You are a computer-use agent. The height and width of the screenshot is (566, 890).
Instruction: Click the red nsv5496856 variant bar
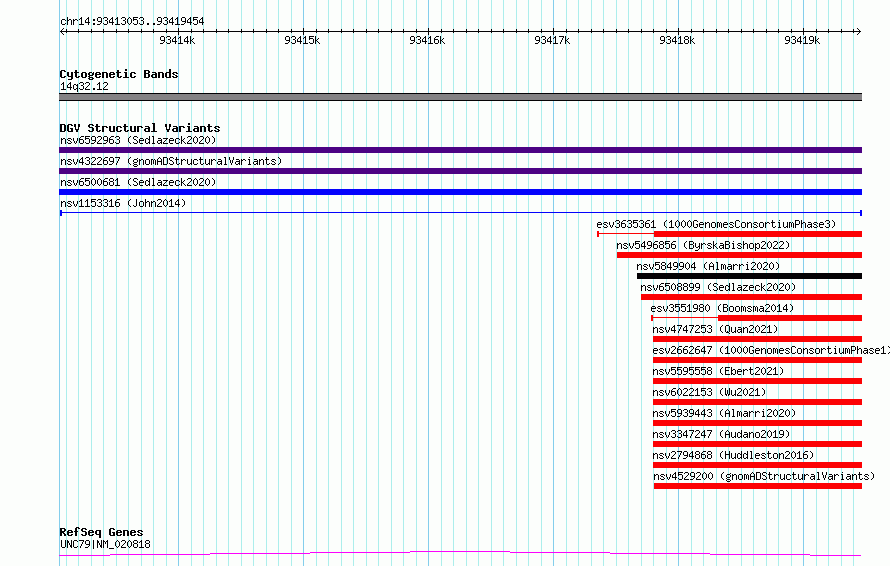740,255
